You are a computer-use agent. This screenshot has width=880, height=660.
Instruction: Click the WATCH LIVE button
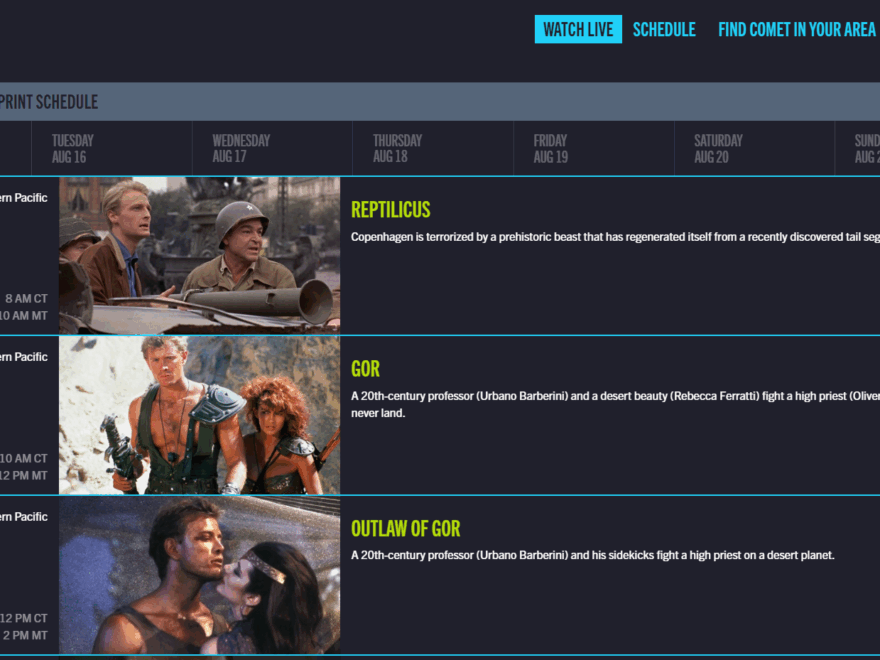point(578,29)
